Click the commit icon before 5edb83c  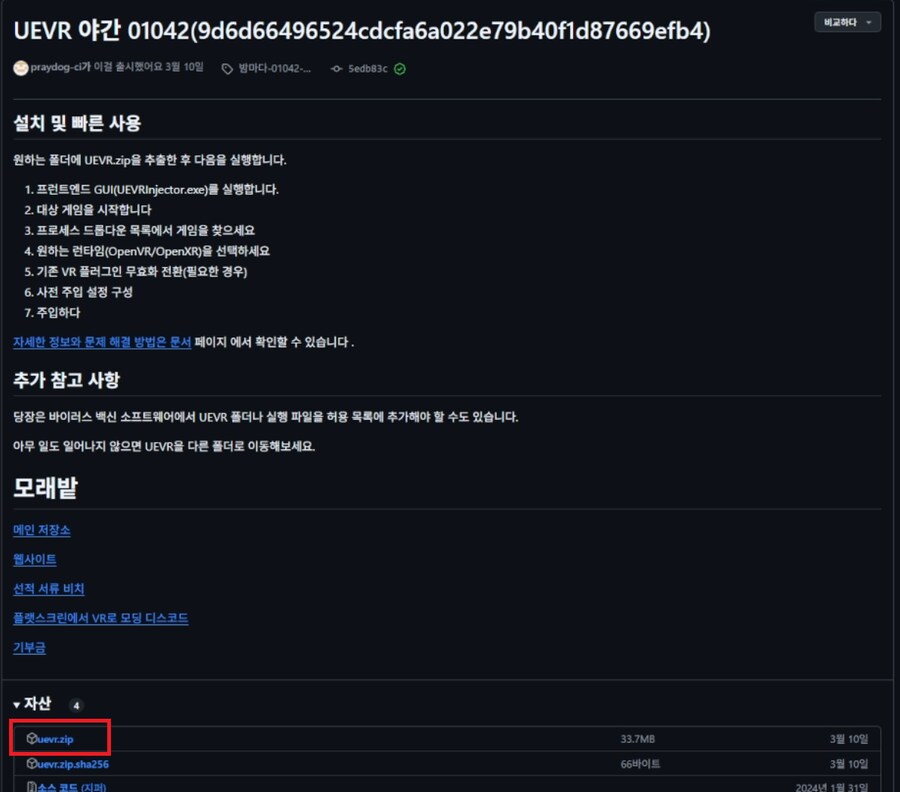(336, 69)
